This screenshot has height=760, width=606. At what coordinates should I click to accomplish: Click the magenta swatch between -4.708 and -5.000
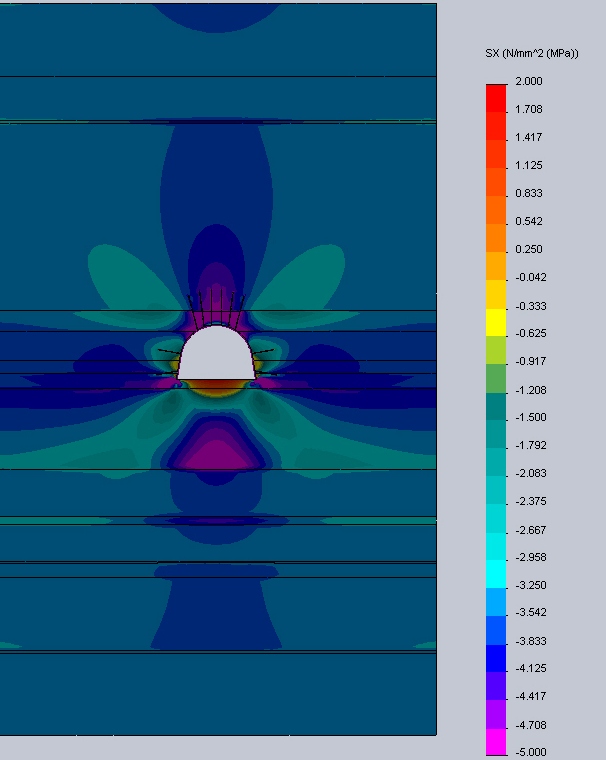[496, 742]
